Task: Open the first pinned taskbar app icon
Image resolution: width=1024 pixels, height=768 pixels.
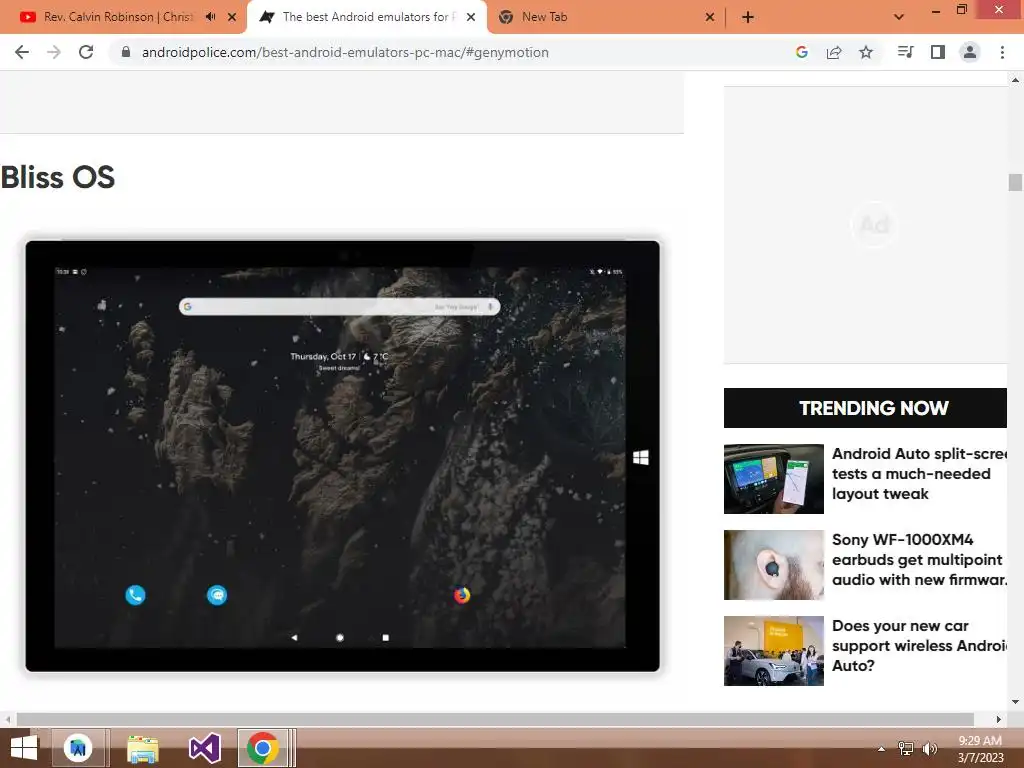Action: 78,748
